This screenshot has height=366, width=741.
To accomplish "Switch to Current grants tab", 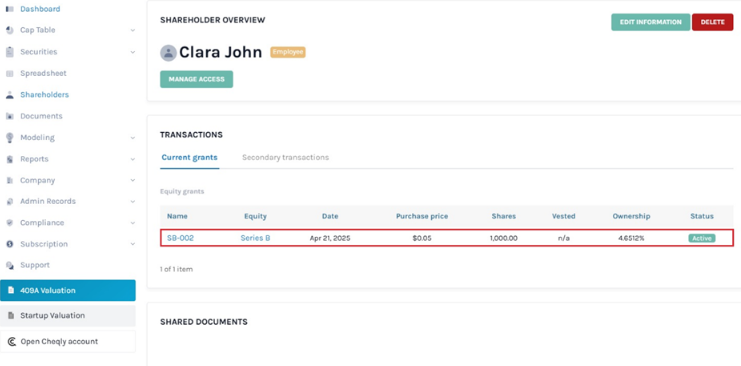I will pyautogui.click(x=190, y=157).
